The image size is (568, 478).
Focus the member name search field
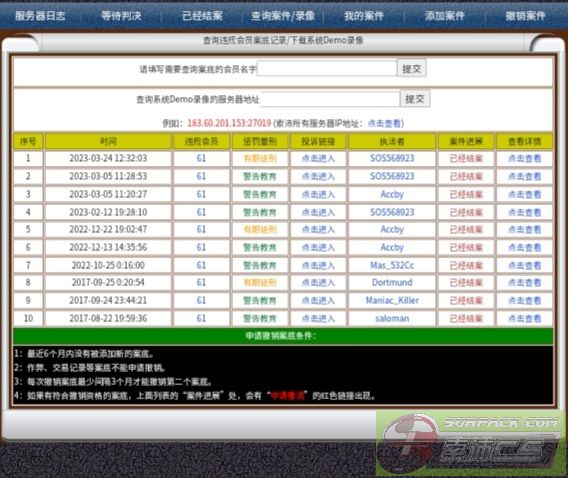(x=327, y=68)
